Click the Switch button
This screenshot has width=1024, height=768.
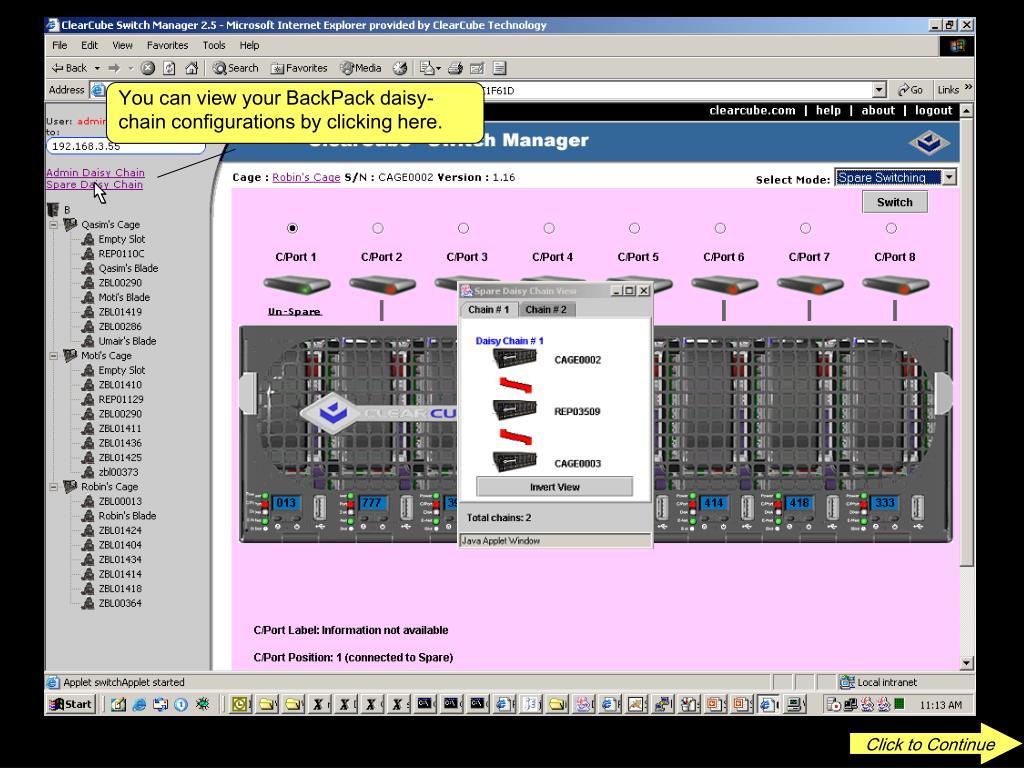coord(895,202)
